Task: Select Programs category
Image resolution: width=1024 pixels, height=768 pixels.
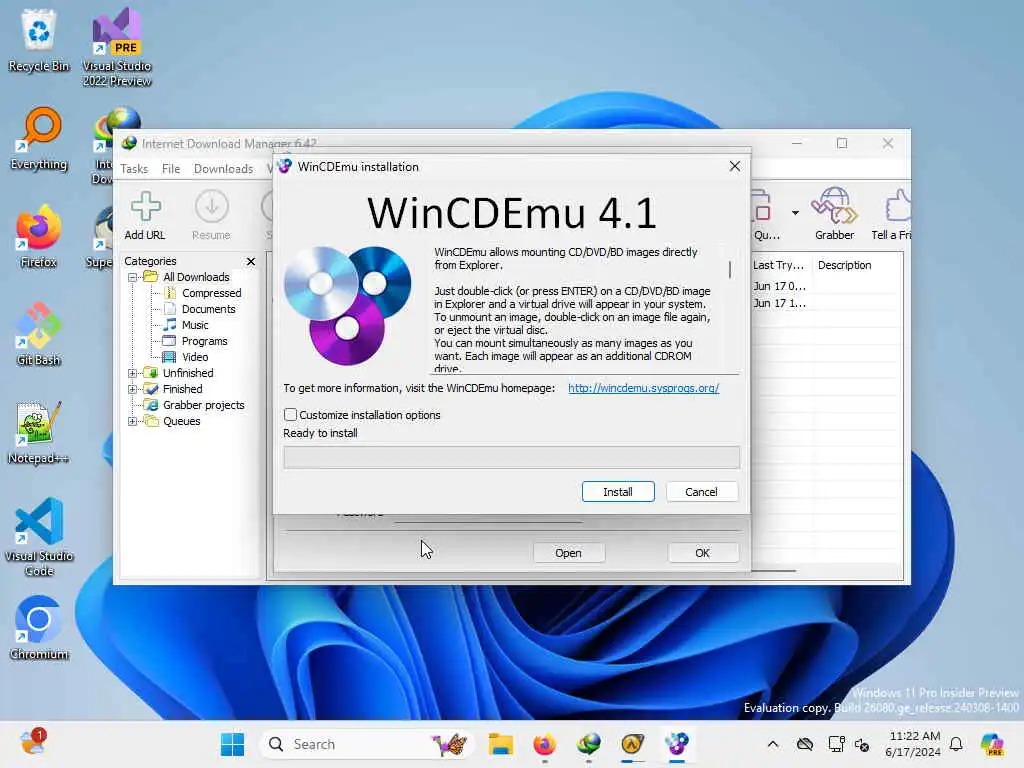Action: click(x=204, y=341)
